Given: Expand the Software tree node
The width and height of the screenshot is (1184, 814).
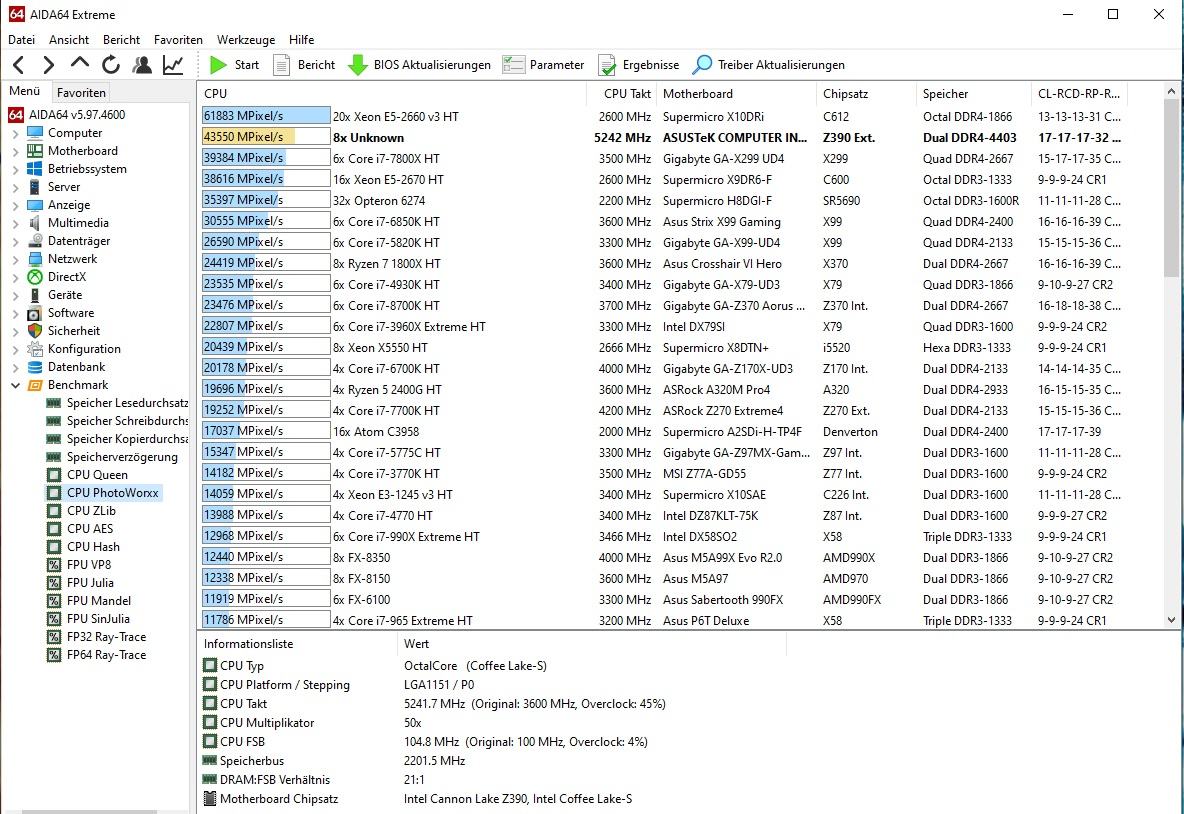Looking at the screenshot, I should click(15, 313).
